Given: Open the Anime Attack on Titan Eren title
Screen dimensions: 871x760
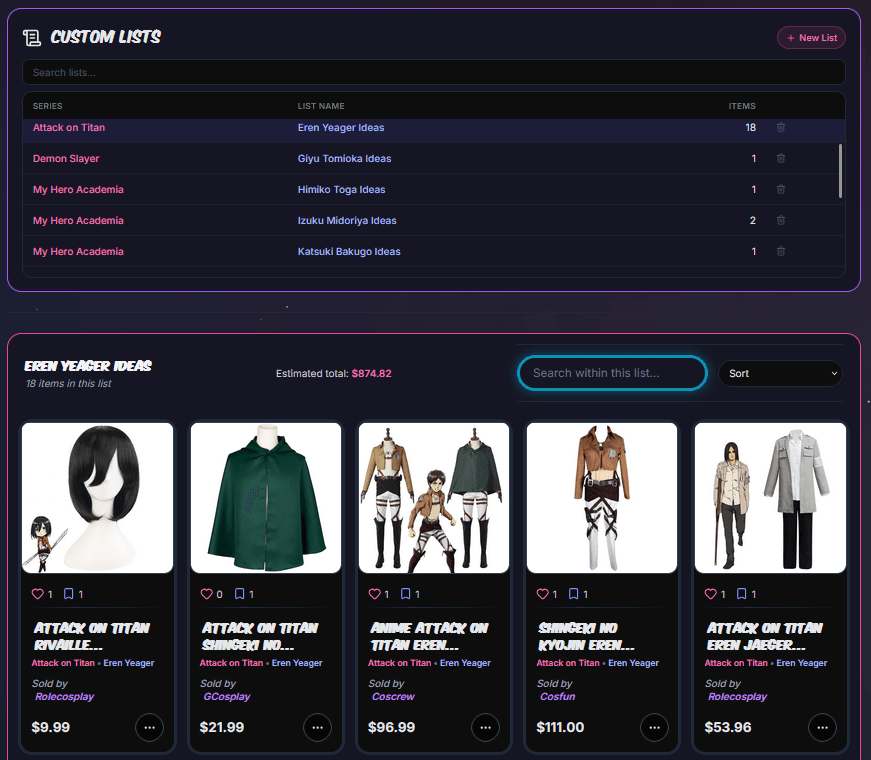Looking at the screenshot, I should coord(429,636).
